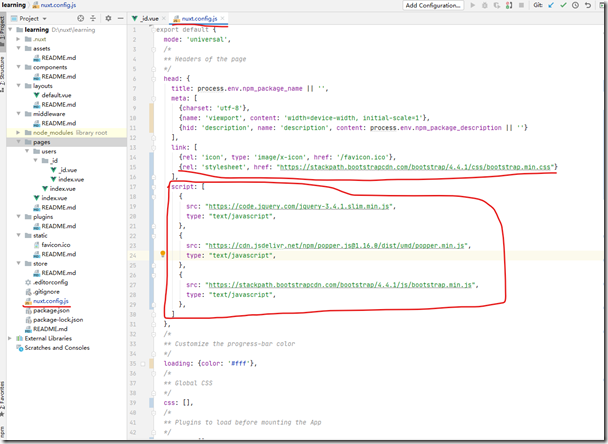Click the package.json file icon
The height and width of the screenshot is (444, 608).
28,311
